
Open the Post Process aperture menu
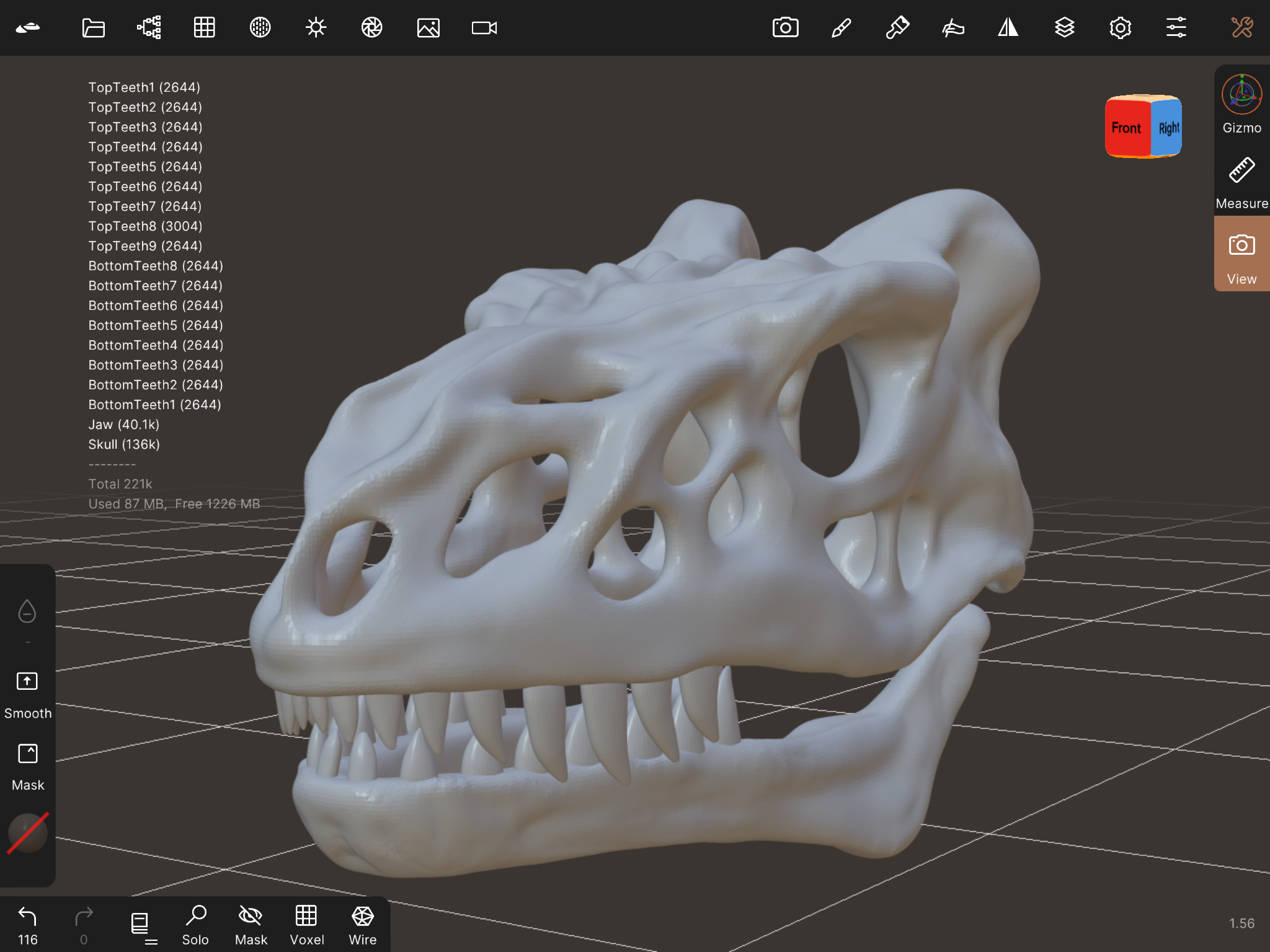pos(371,28)
